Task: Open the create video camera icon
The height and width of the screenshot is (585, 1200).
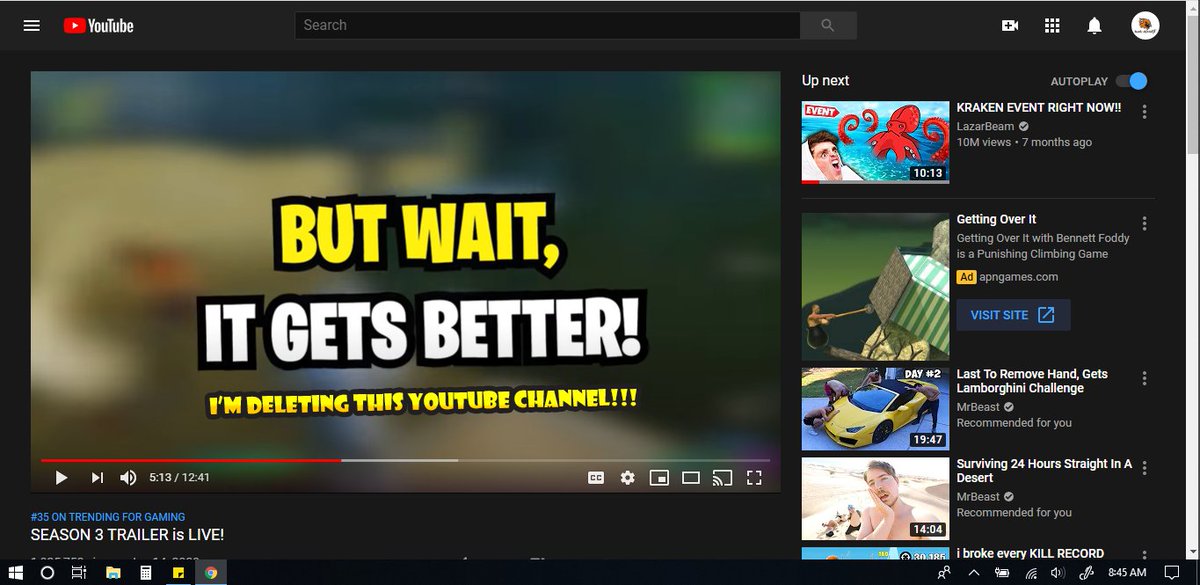Action: coord(1010,26)
